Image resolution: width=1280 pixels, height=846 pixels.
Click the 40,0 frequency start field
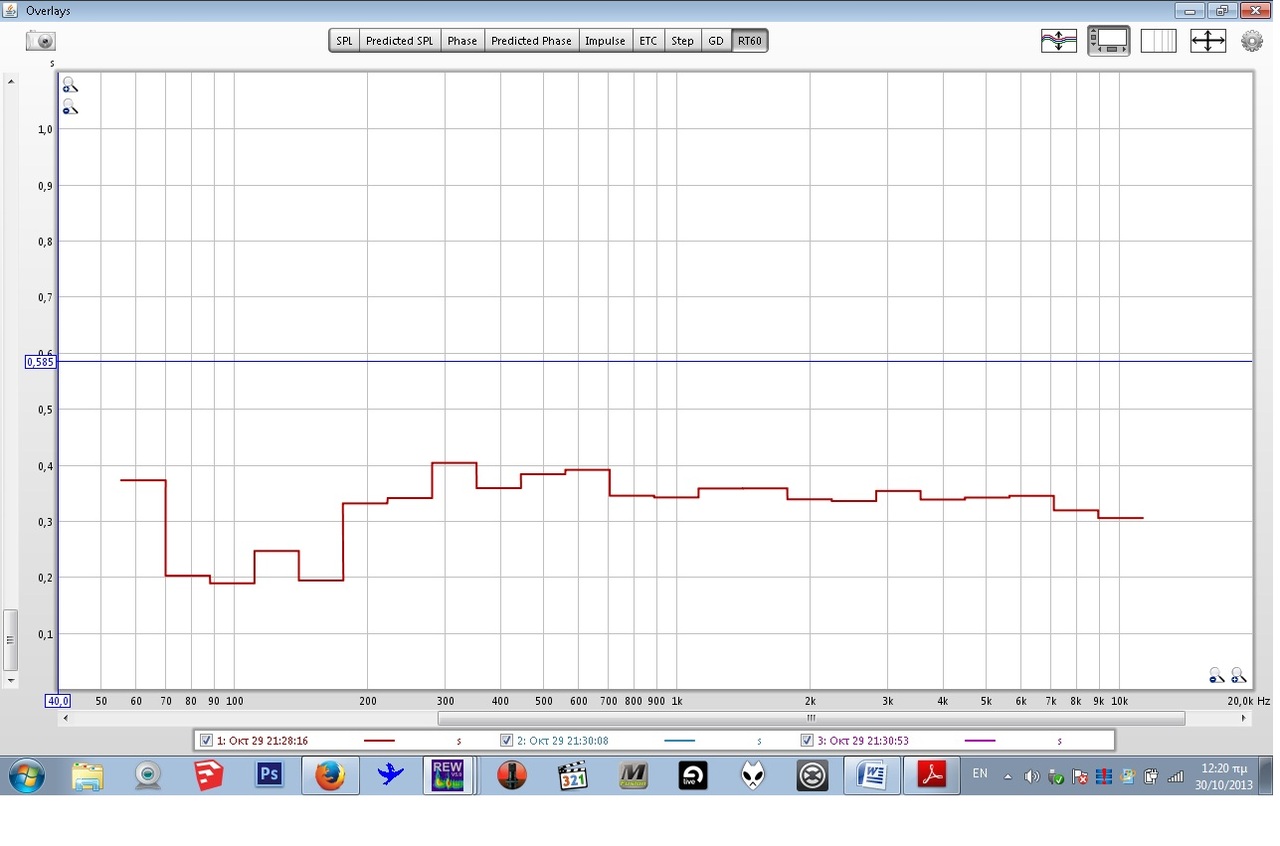[58, 701]
